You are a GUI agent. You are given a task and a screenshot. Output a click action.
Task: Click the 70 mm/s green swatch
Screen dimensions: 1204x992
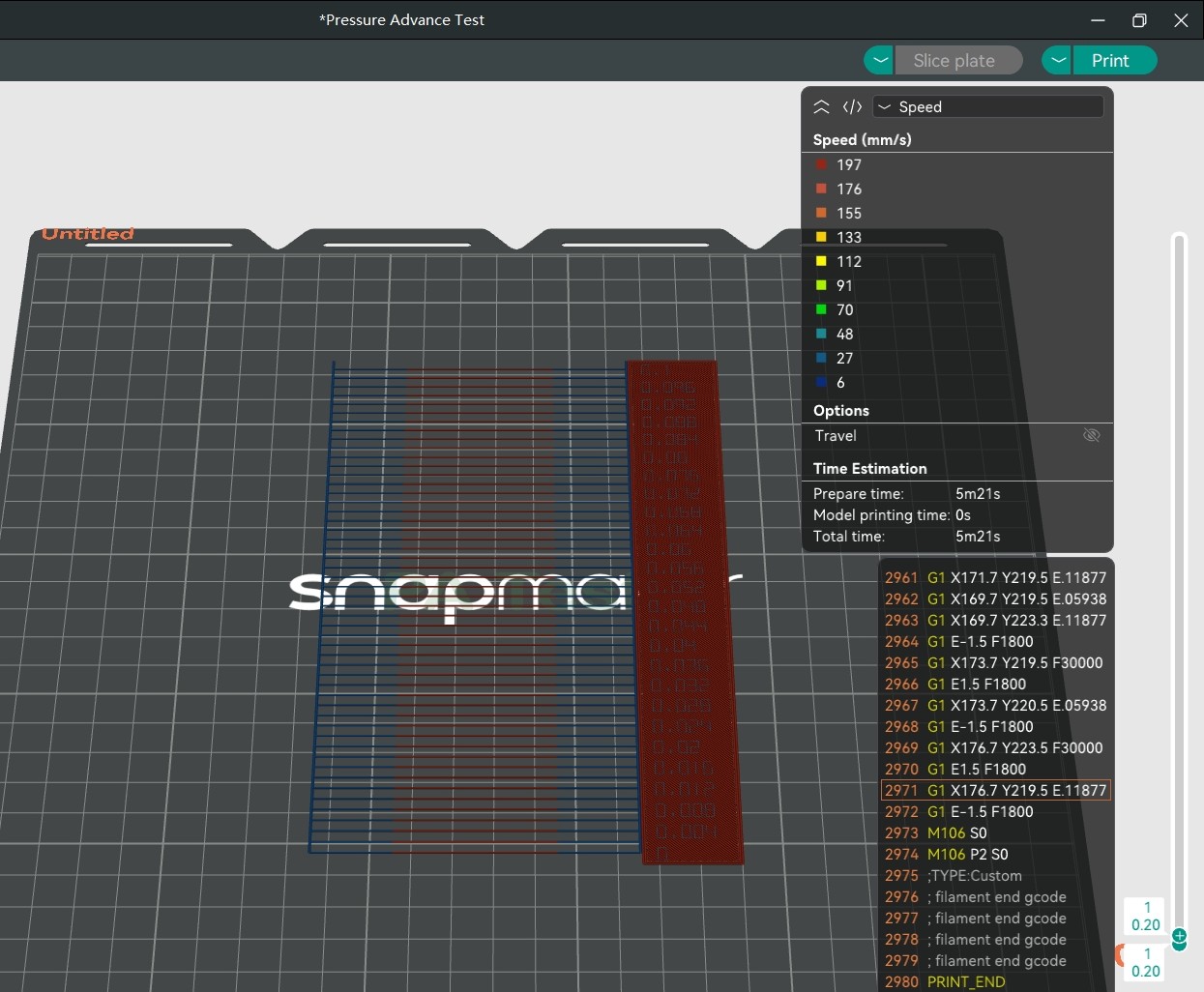(x=821, y=309)
